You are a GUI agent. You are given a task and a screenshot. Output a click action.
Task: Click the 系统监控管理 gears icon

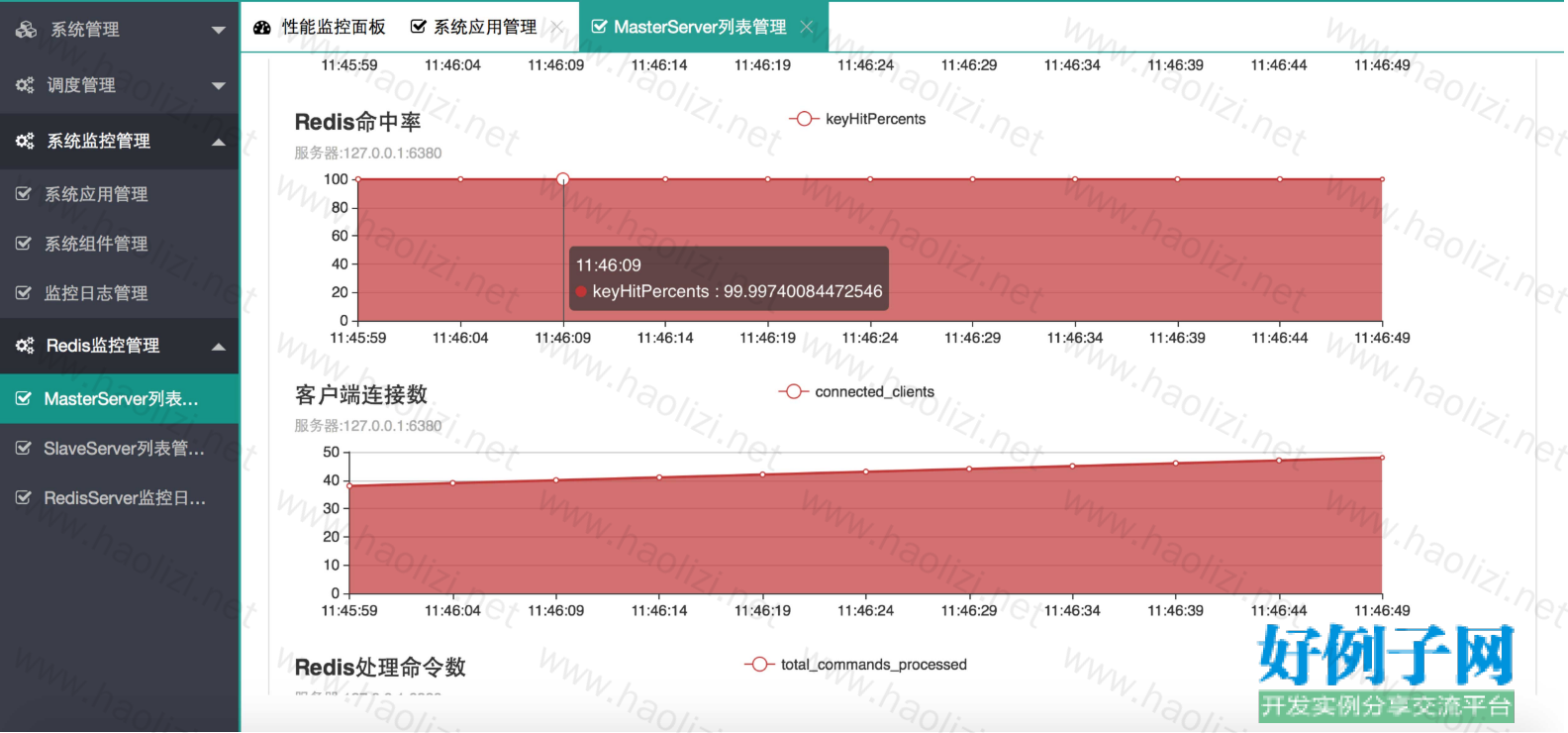(25, 141)
